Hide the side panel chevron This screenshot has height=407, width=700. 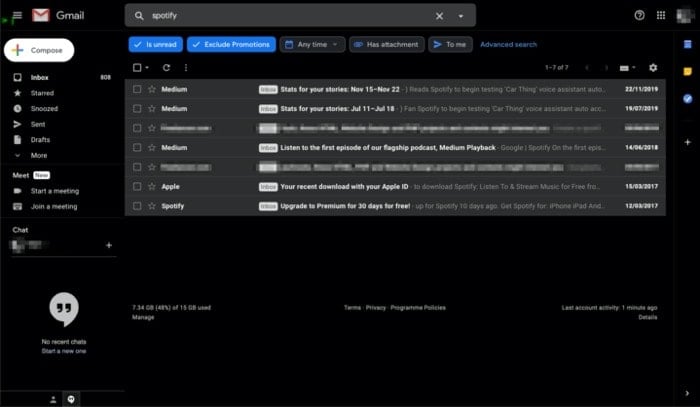point(687,393)
